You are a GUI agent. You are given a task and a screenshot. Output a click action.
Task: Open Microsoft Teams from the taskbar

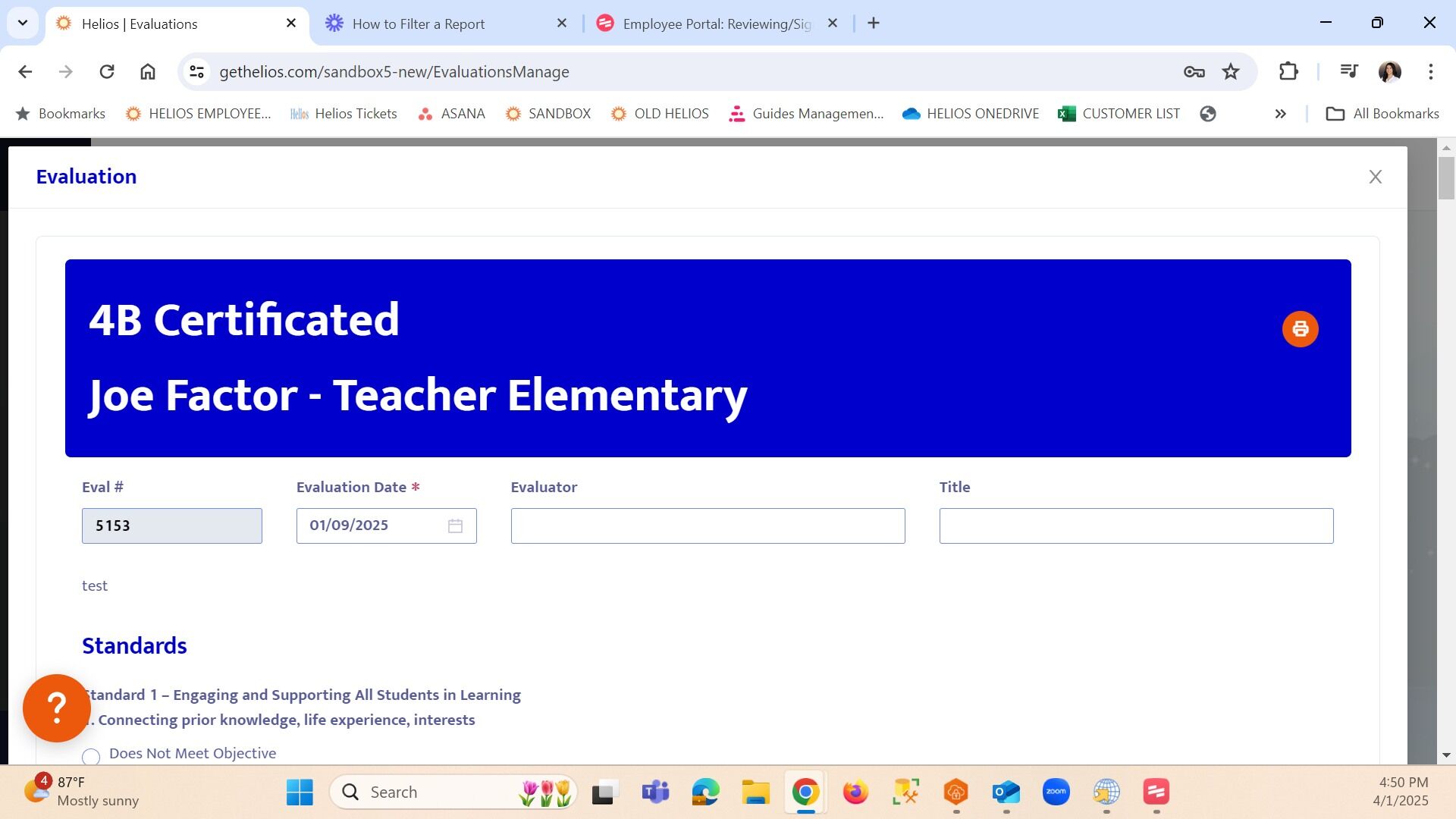655,792
